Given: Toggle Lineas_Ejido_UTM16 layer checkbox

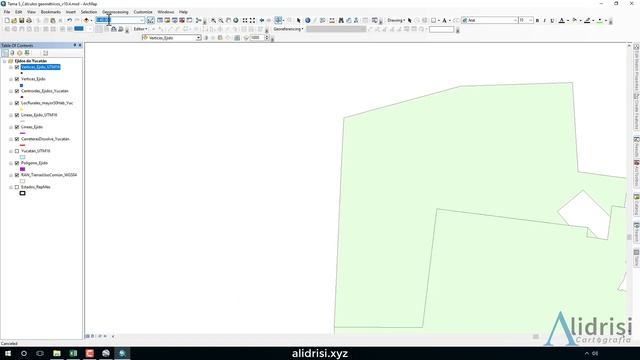Looking at the screenshot, I should [x=17, y=115].
